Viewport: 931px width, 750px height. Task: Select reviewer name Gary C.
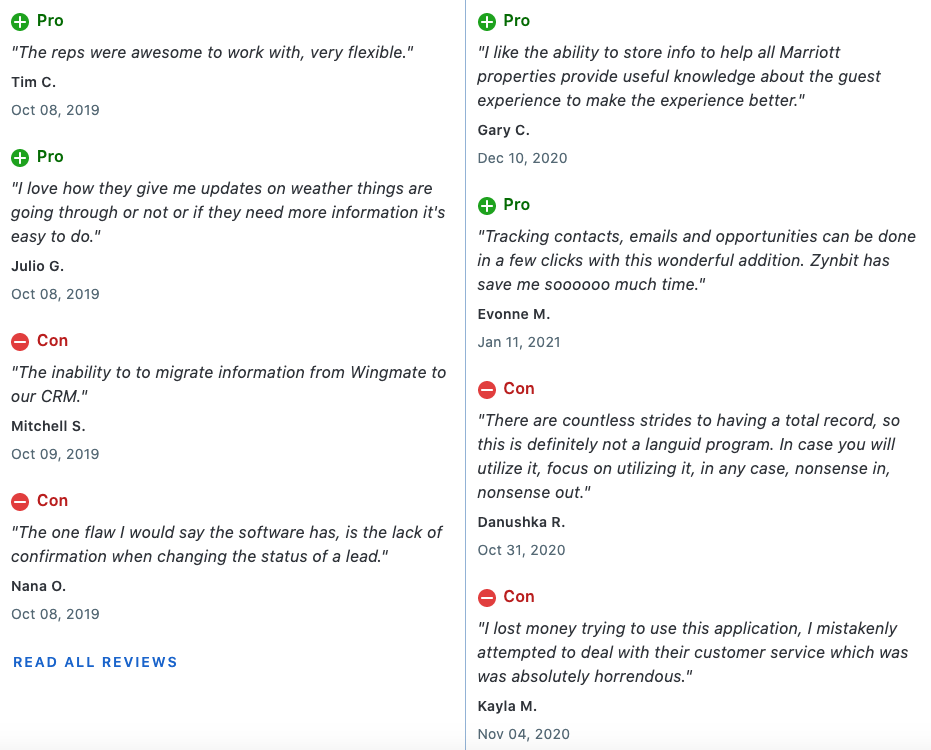[504, 130]
